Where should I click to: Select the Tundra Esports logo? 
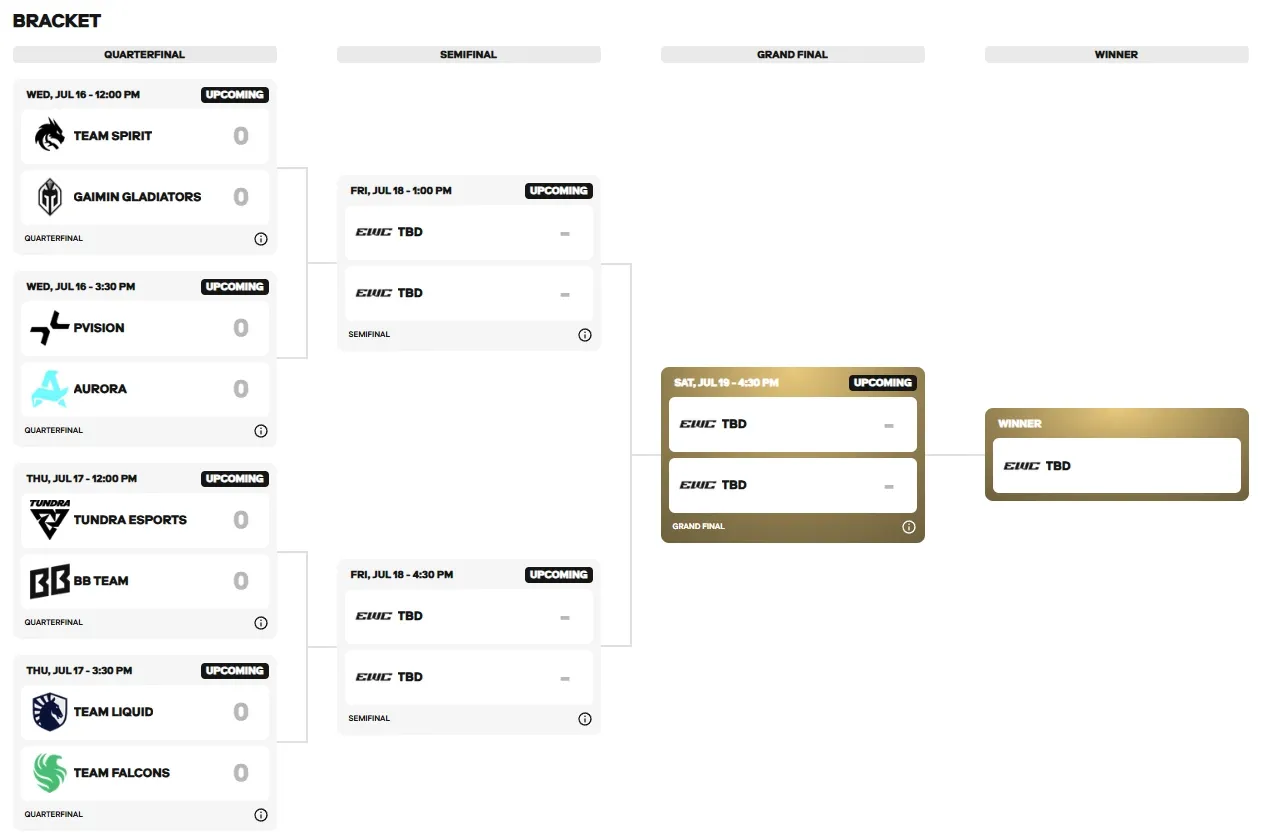(x=49, y=519)
